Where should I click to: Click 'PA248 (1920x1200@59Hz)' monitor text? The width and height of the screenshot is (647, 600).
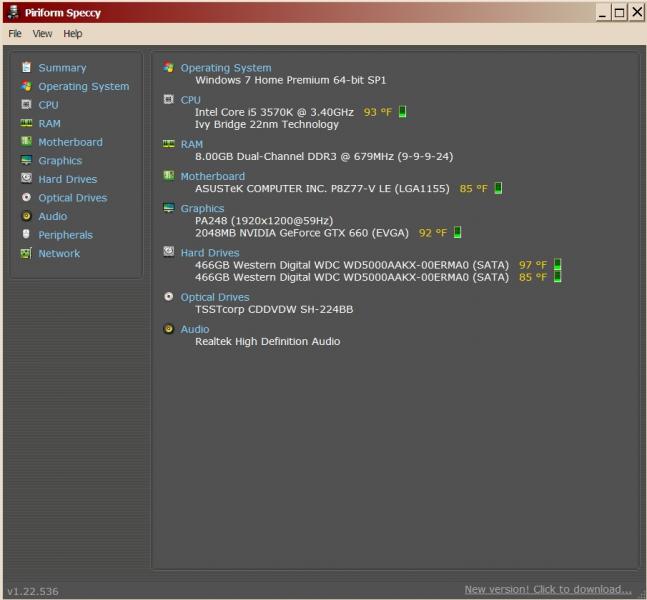click(264, 221)
